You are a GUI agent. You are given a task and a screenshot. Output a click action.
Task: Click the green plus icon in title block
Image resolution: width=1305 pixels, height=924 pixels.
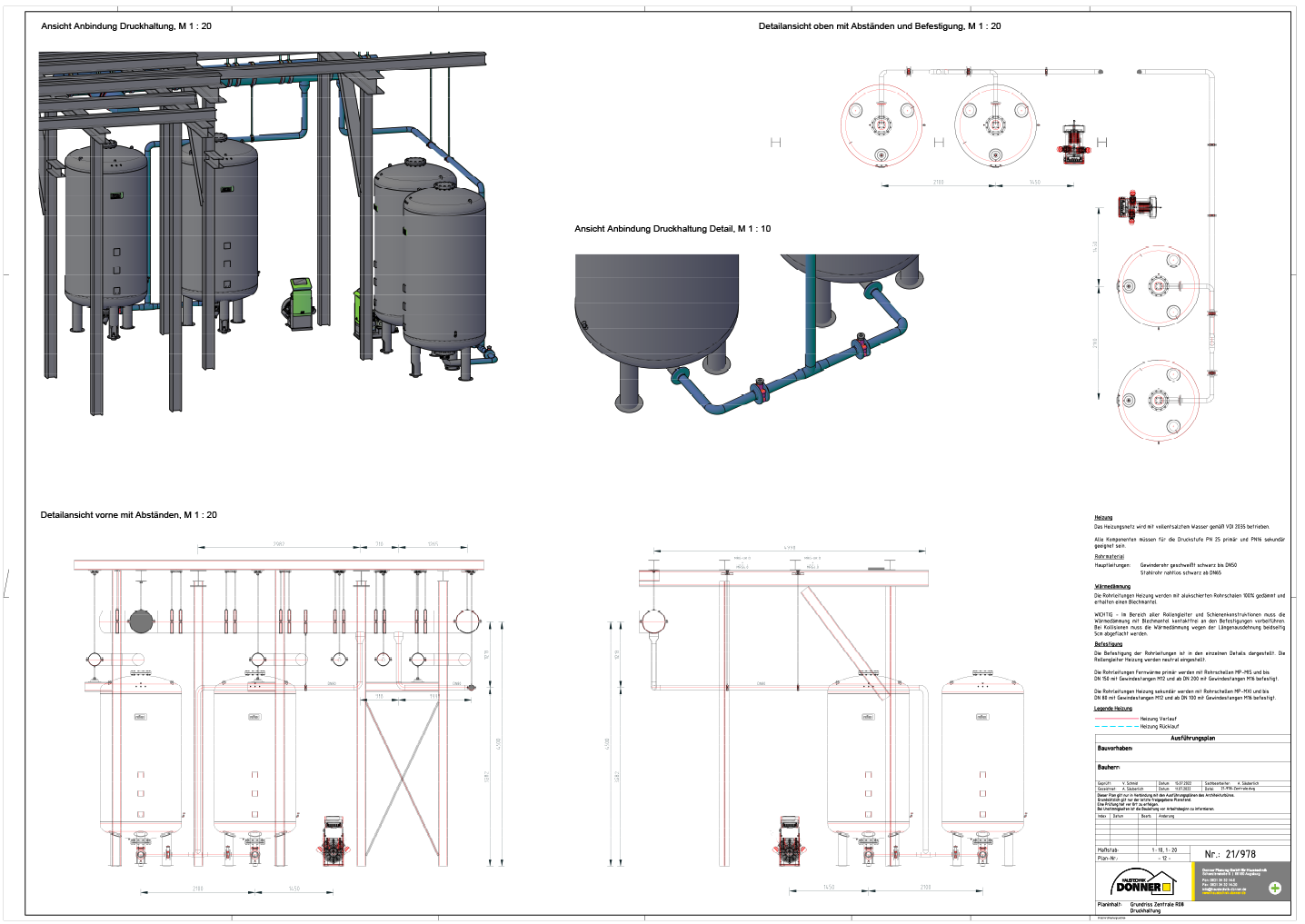(1274, 888)
